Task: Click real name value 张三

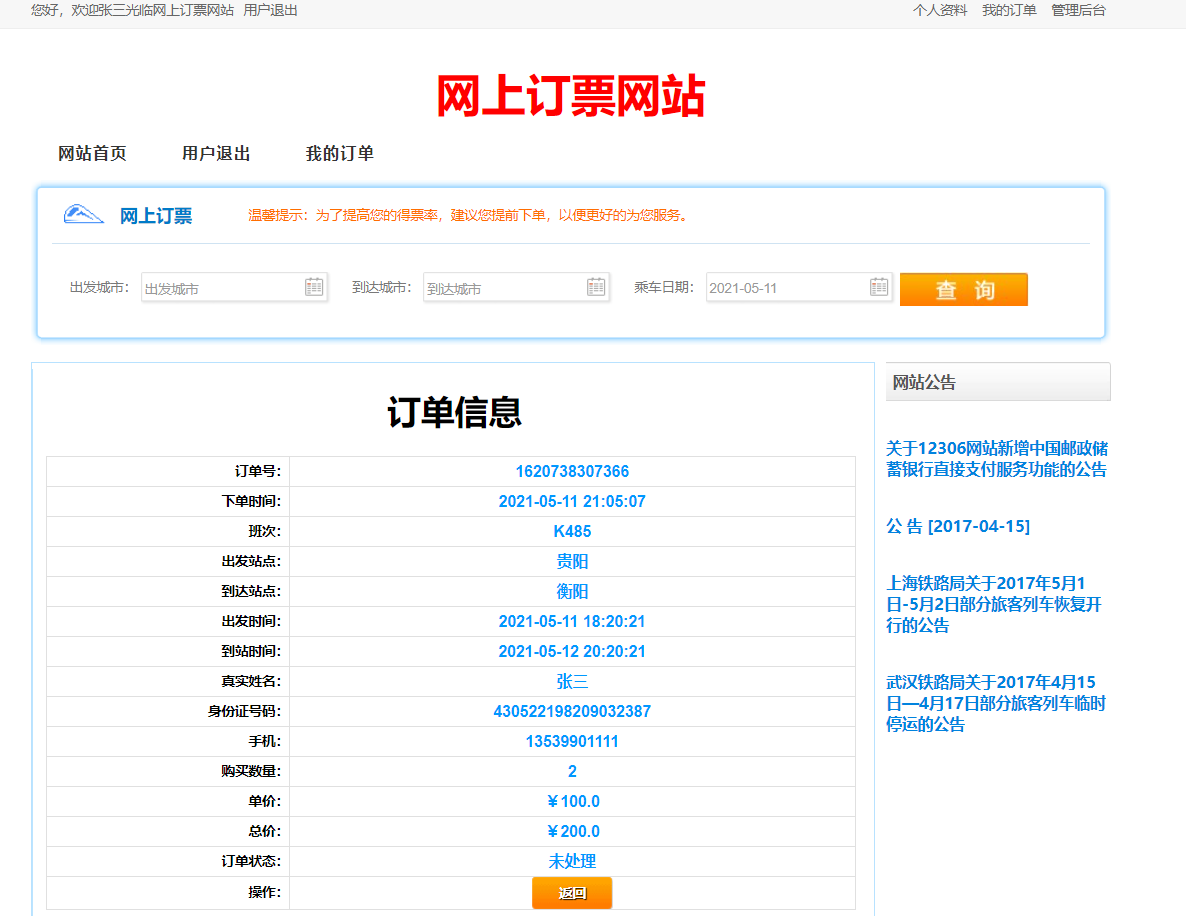Action: tap(572, 682)
